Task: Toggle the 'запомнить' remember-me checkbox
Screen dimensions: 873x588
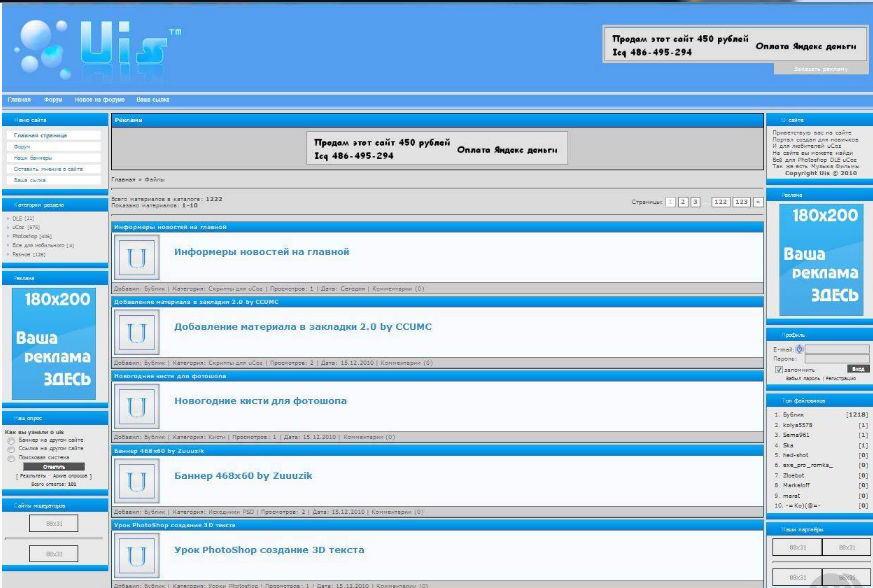Action: coord(779,369)
